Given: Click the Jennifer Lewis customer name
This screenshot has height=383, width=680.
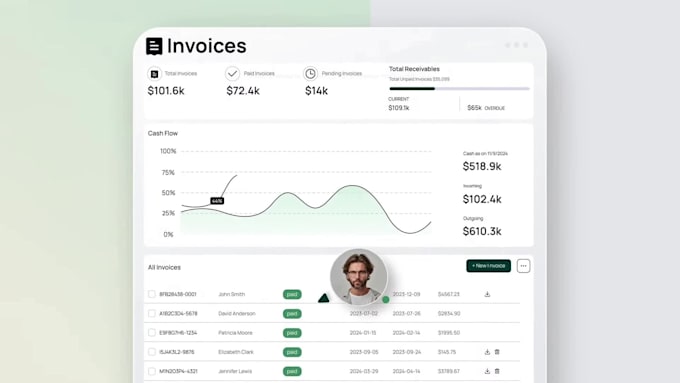Looking at the screenshot, I should [x=235, y=371].
